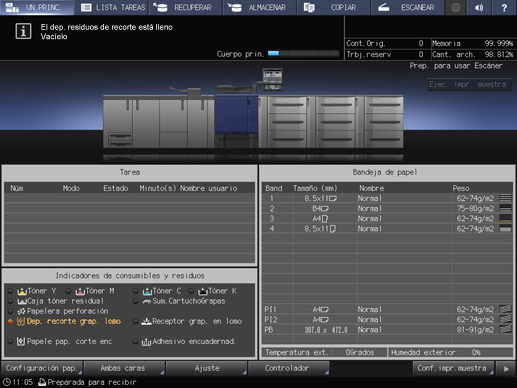Click the Controlador button

click(288, 368)
